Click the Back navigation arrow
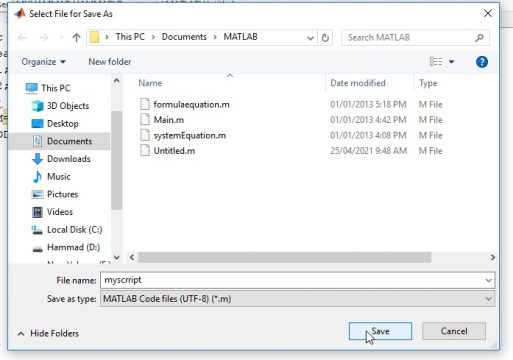This screenshot has width=513, height=360. click(22, 37)
